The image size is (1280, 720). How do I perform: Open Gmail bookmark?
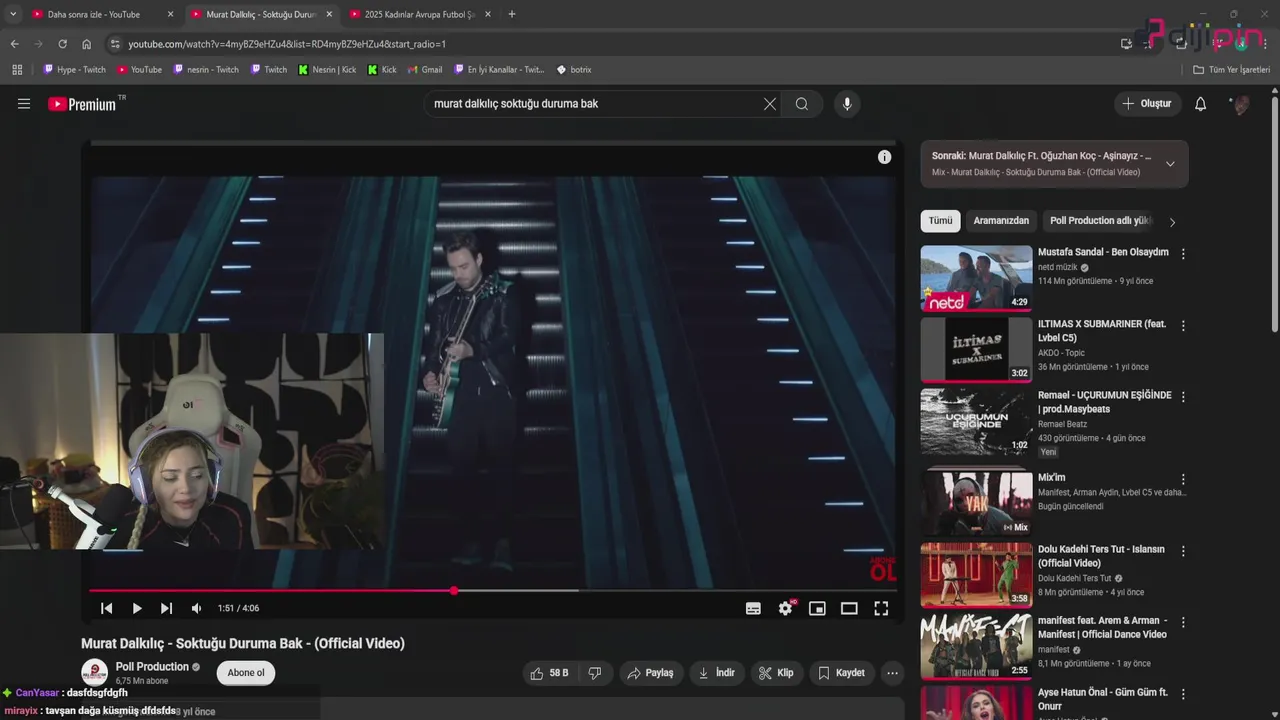point(425,70)
